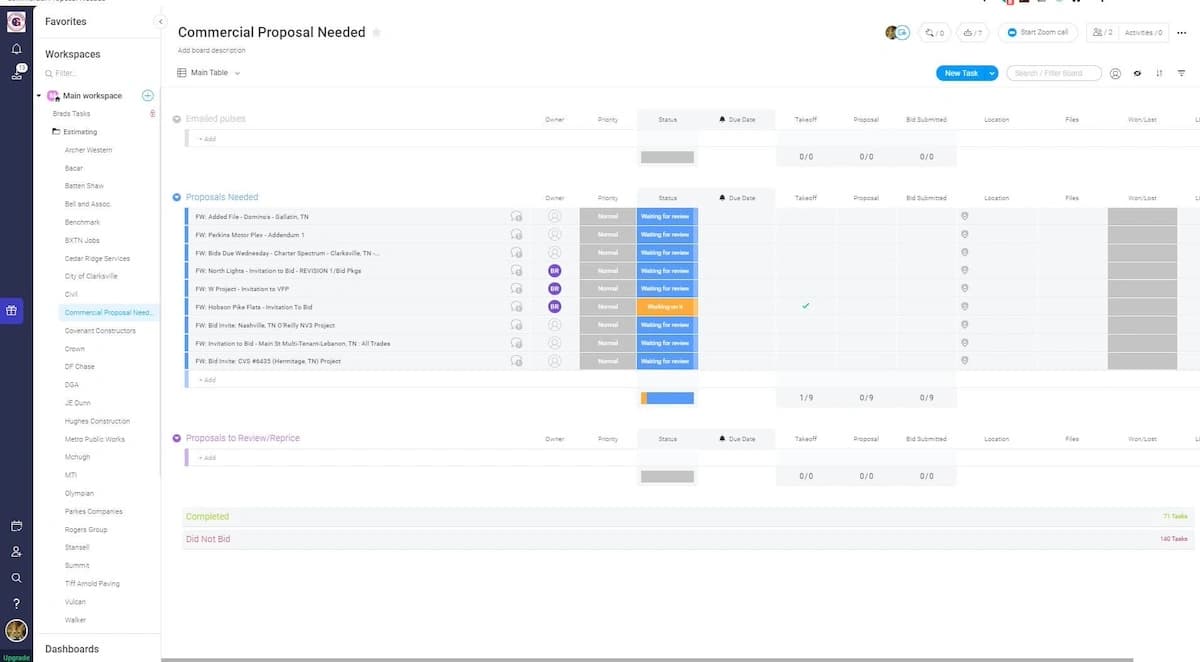Open the filter funnel icon in toolbar
The width and height of the screenshot is (1200, 662).
pos(1181,73)
